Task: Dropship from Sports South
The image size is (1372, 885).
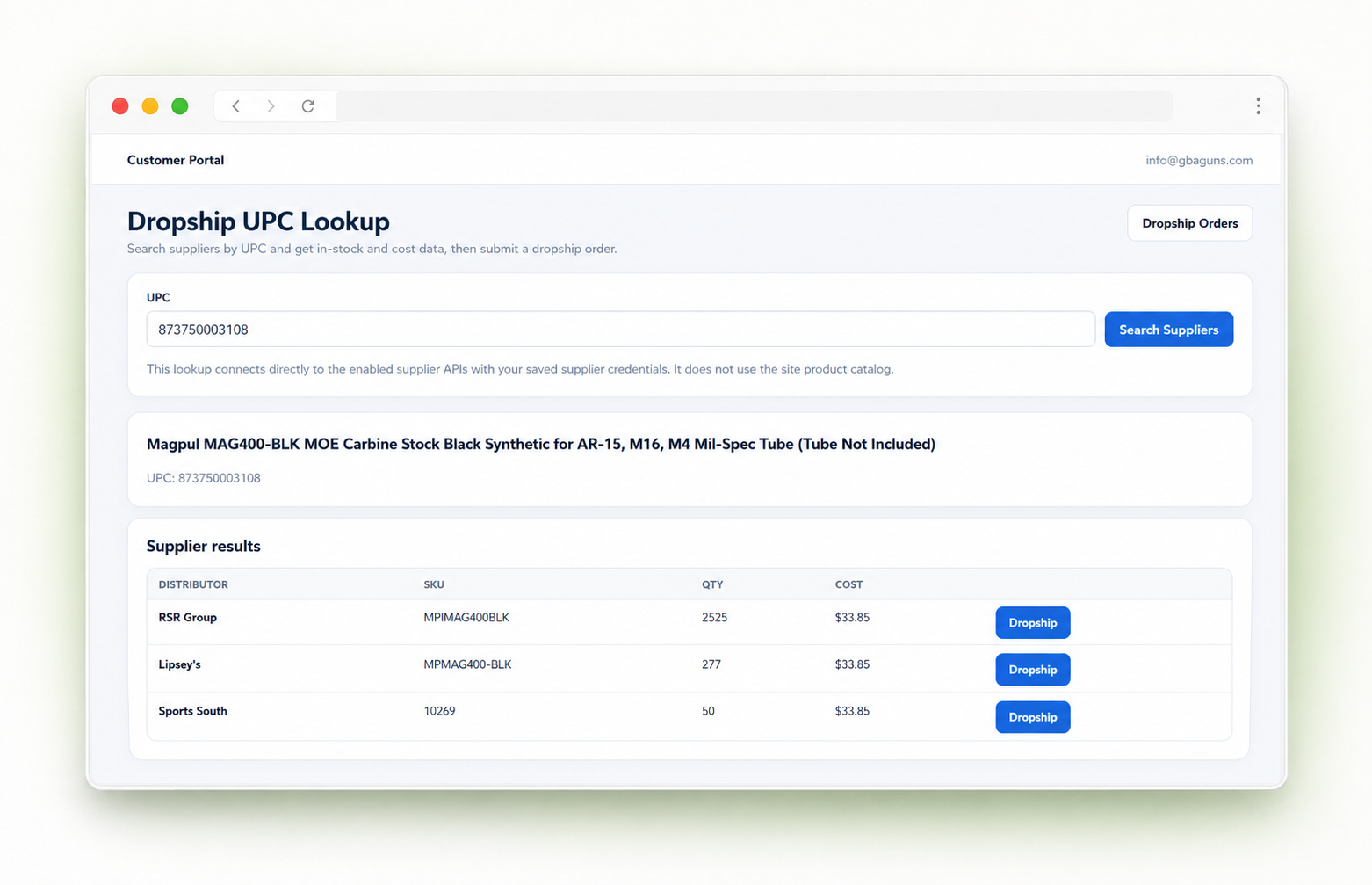Action: click(1032, 717)
